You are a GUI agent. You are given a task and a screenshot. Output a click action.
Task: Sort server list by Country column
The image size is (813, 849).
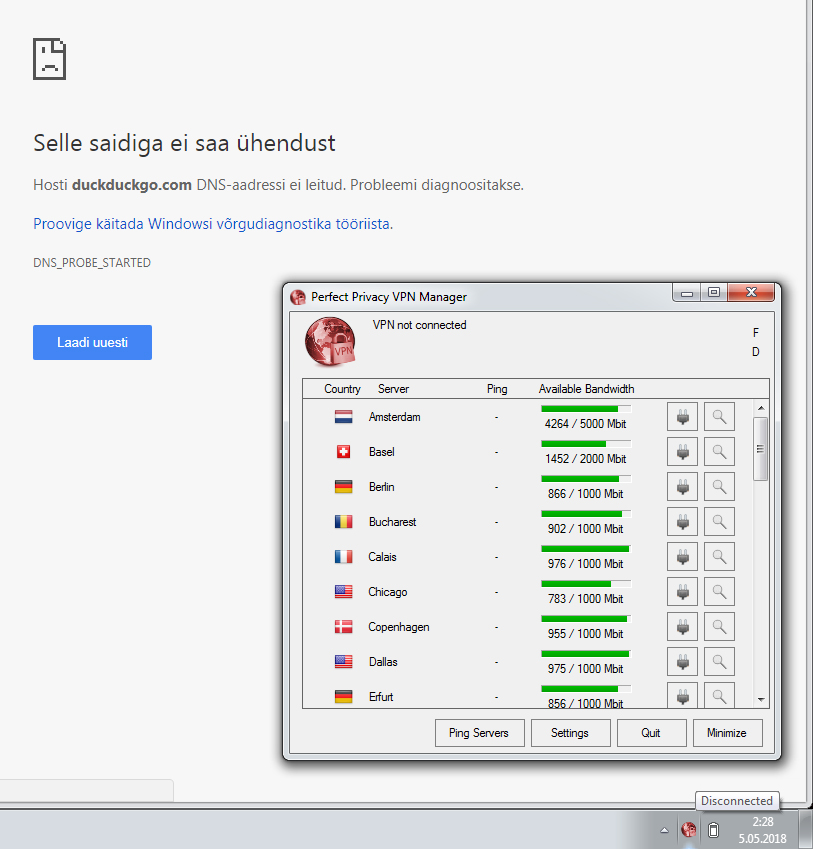click(342, 389)
